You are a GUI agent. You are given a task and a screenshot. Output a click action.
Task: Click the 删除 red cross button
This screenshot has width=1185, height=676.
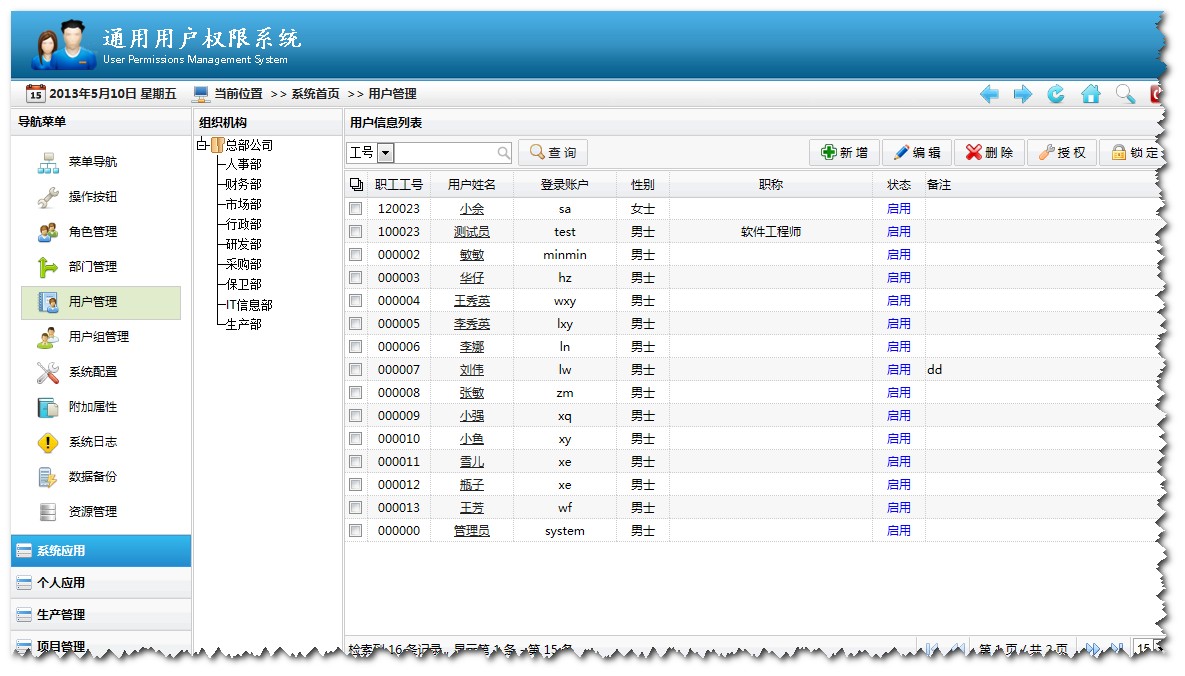click(988, 152)
